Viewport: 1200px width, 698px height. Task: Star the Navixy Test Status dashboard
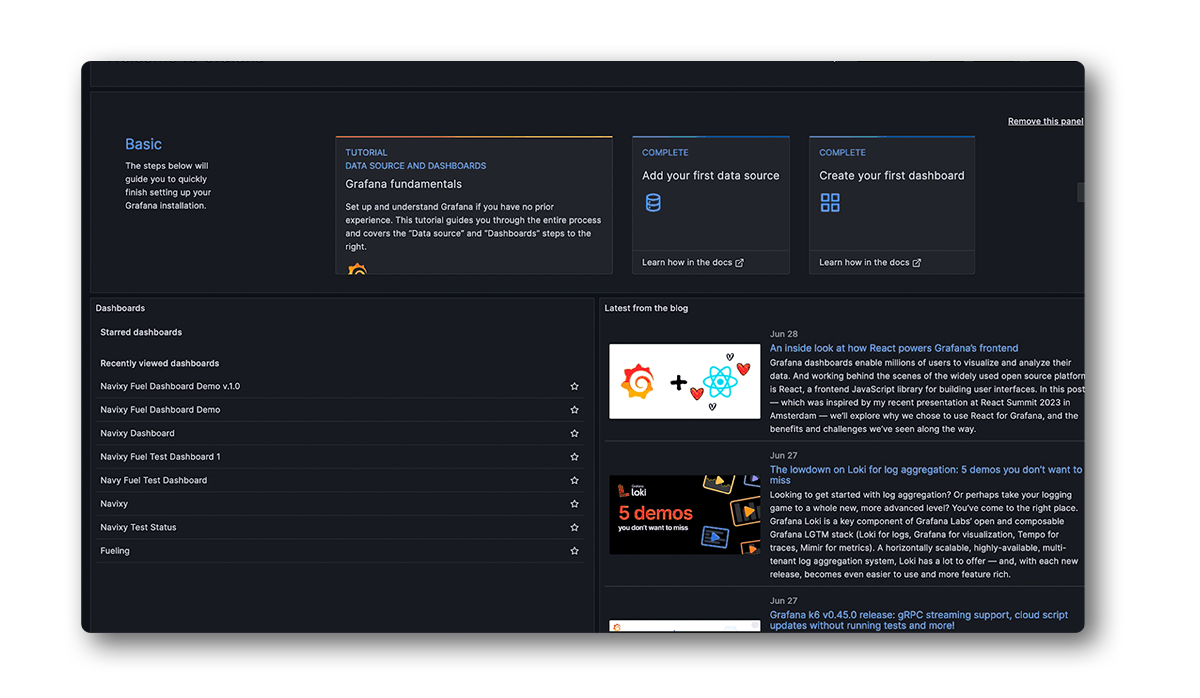tap(574, 527)
